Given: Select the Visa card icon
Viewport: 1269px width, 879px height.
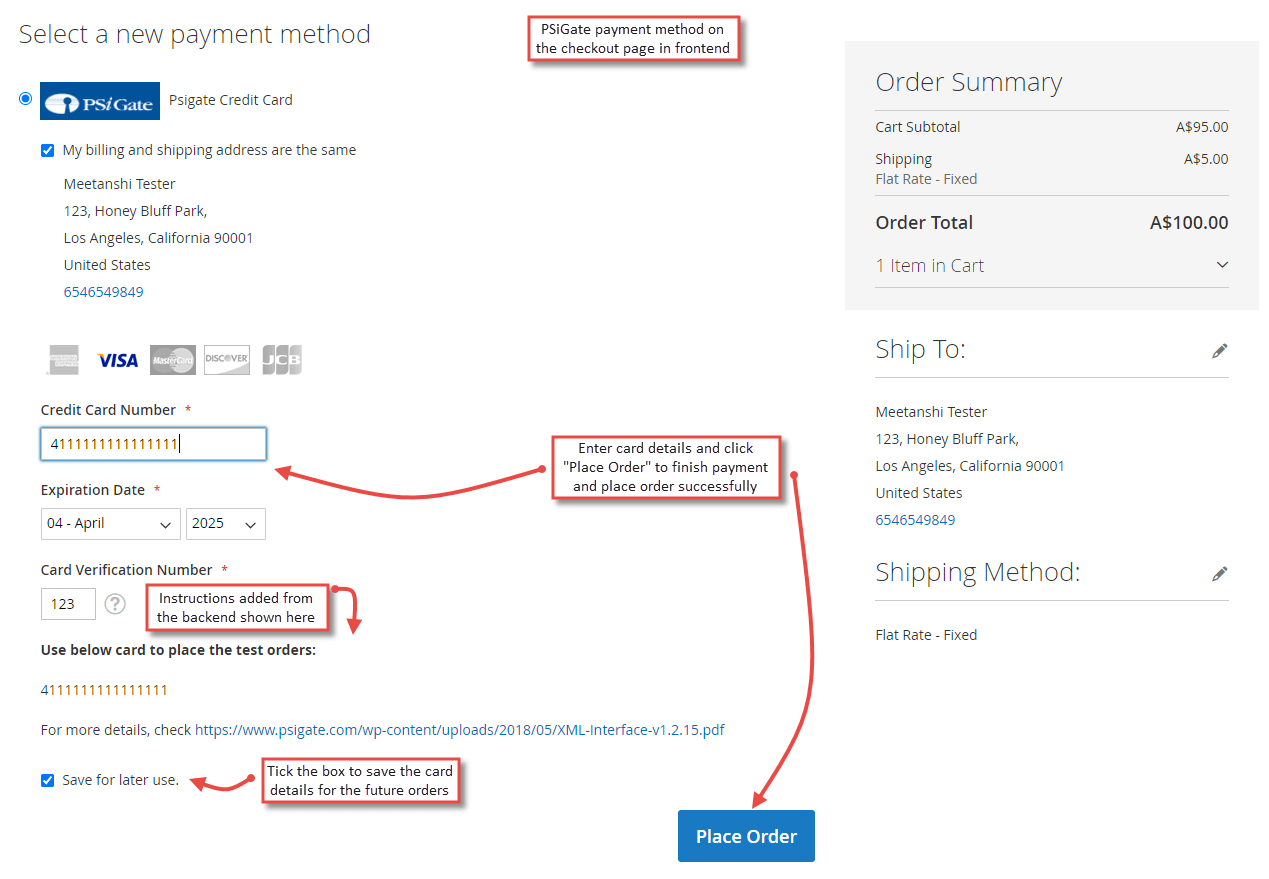Looking at the screenshot, I should (117, 359).
